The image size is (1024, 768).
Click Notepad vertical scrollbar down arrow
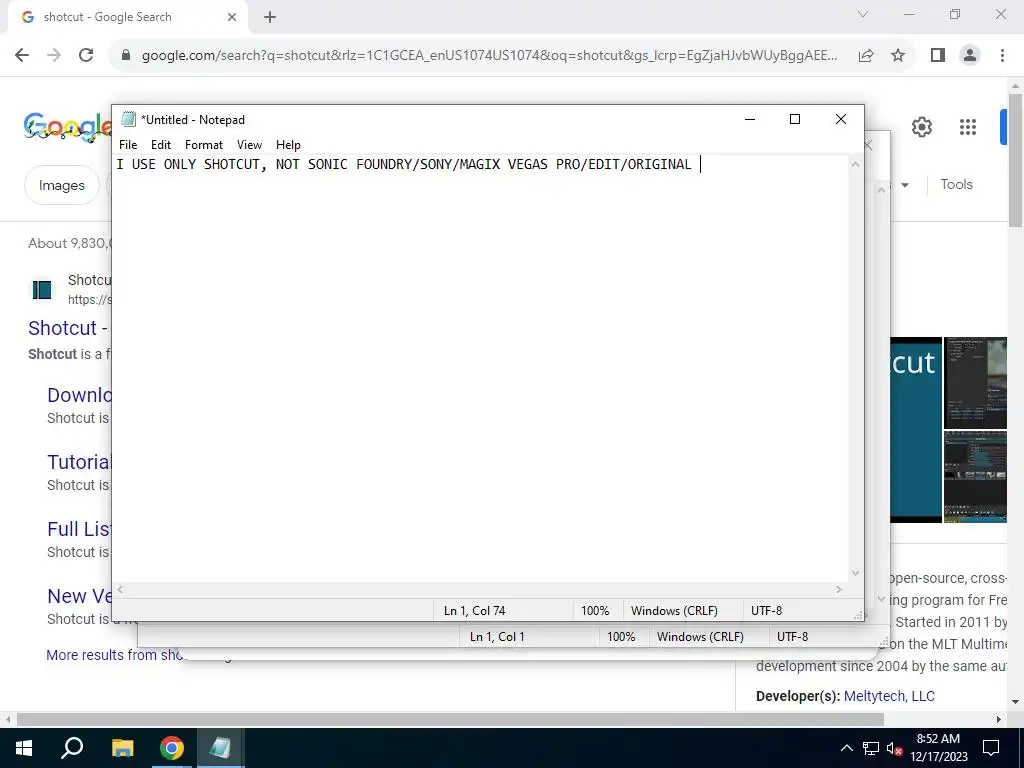coord(856,573)
